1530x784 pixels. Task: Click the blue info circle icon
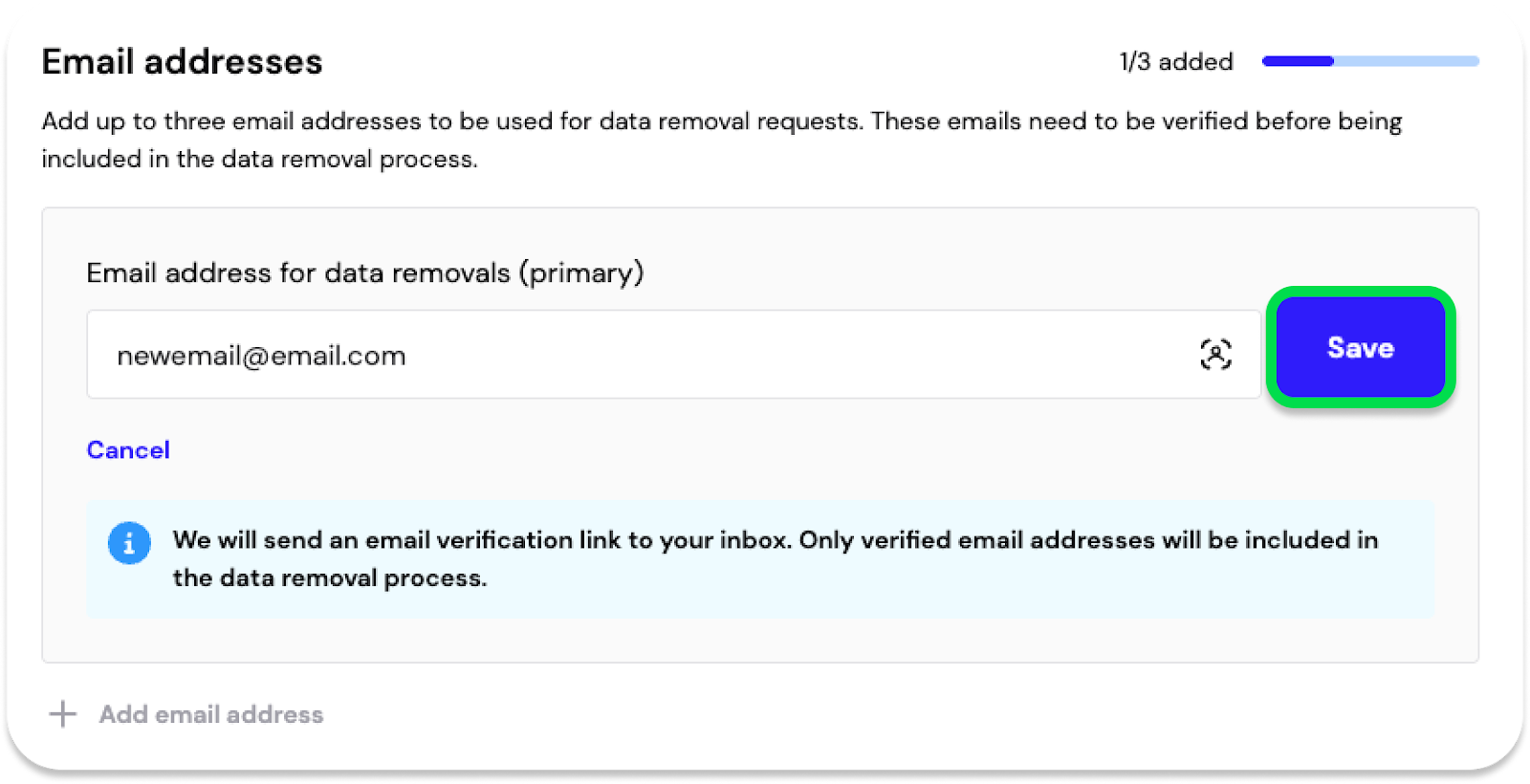coord(129,543)
